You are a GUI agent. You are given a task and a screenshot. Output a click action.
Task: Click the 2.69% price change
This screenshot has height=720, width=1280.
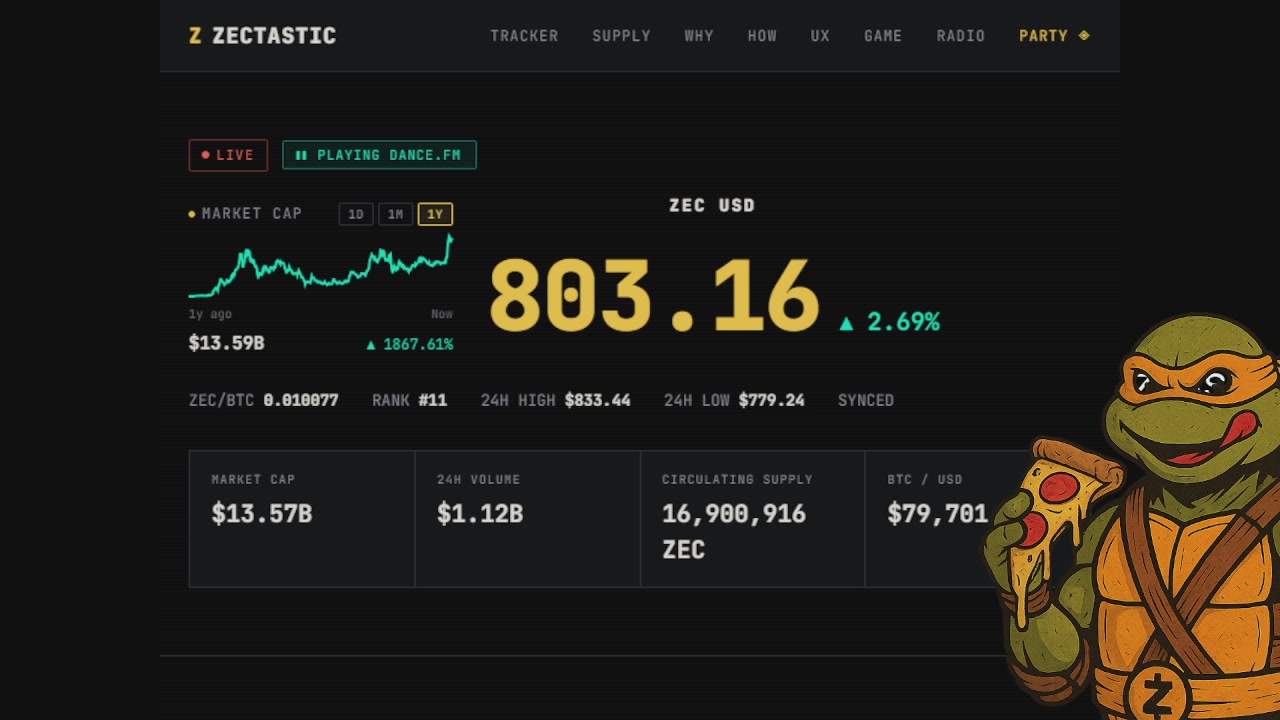pyautogui.click(x=889, y=322)
